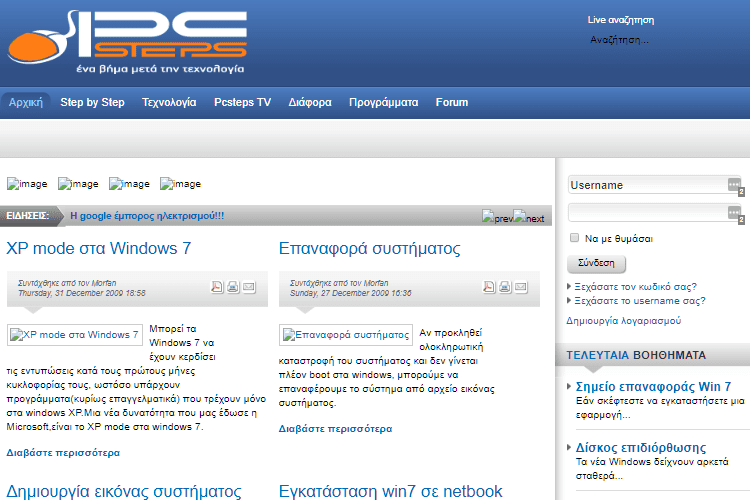Click Διαβάστε περισσότερα under XP mode article
Viewport: 750px width, 500px height.
pyautogui.click(x=63, y=453)
